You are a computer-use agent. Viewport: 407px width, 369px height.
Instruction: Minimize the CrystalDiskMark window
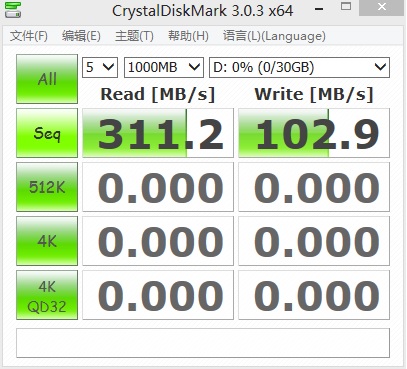(x=319, y=9)
